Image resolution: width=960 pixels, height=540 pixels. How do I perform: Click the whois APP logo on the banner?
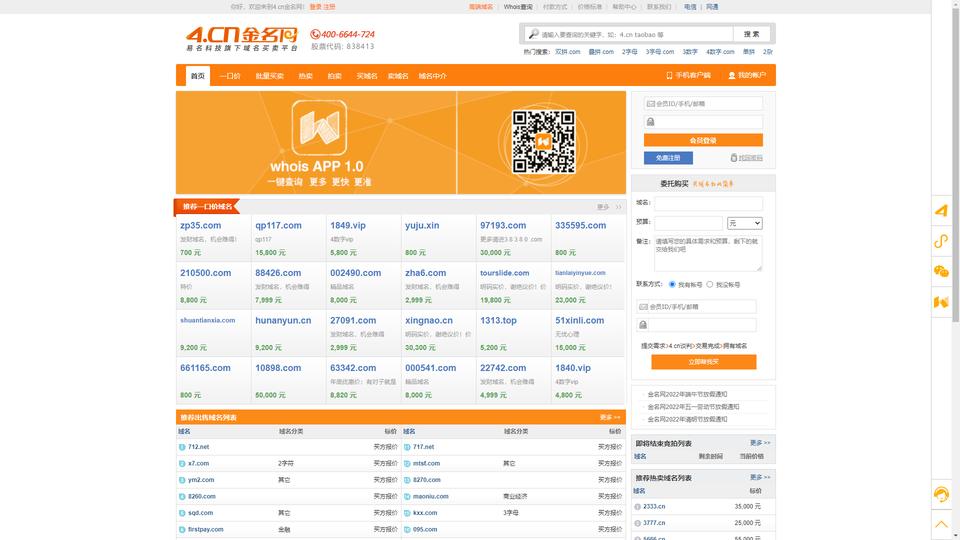click(x=319, y=127)
